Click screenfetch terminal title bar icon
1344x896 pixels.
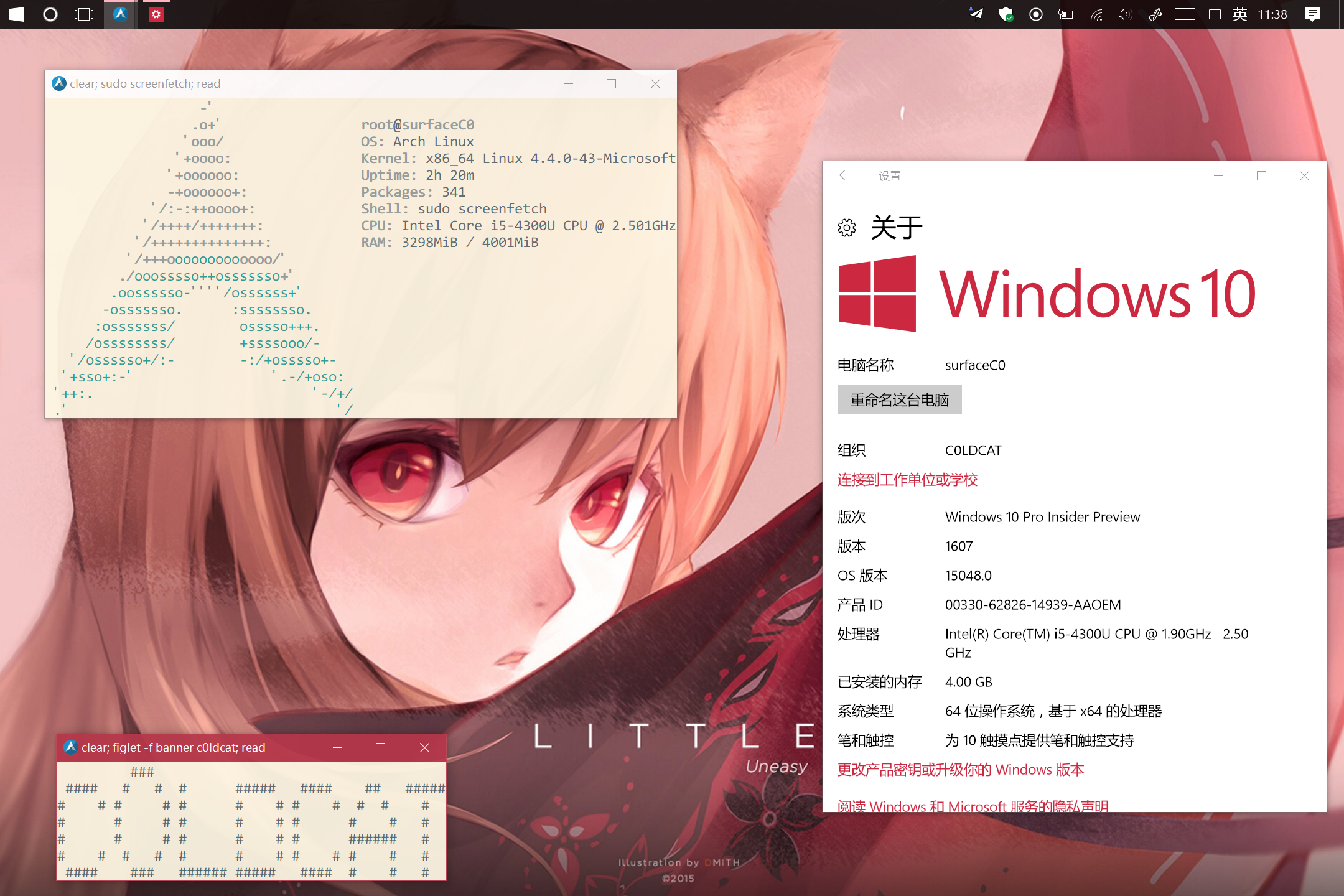click(59, 83)
